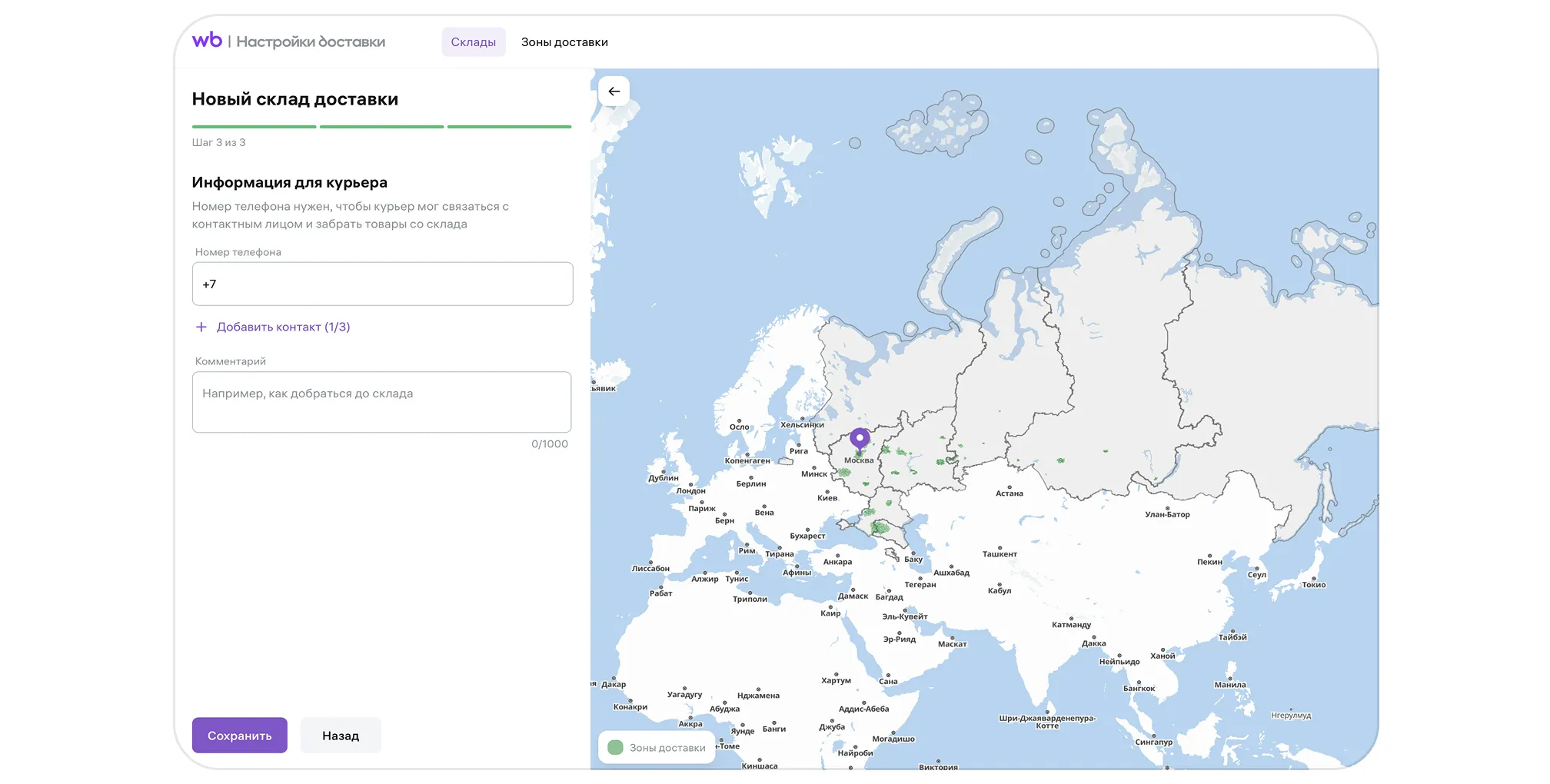Click the back arrow icon on map
The image size is (1550, 784).
614,91
